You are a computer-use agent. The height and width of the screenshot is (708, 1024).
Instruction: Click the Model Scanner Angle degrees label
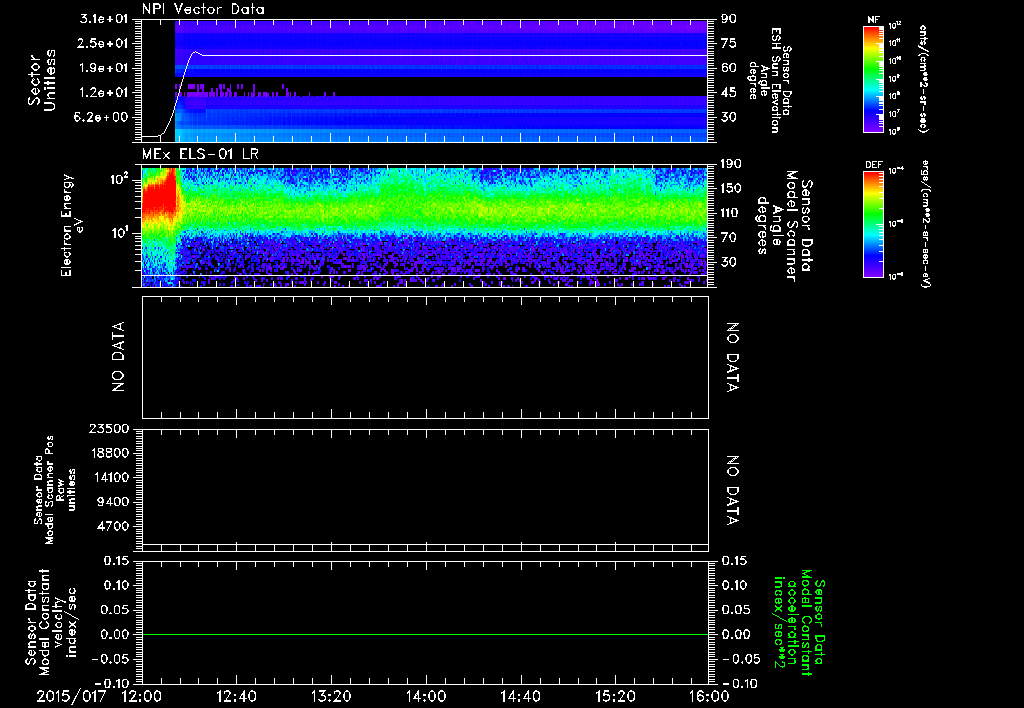(x=784, y=226)
